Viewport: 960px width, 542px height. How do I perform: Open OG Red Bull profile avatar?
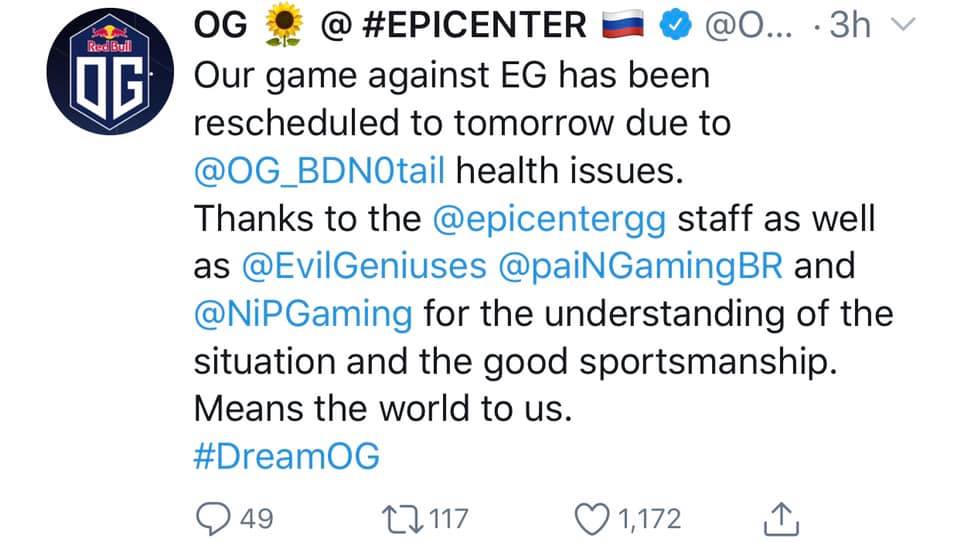[x=110, y=72]
